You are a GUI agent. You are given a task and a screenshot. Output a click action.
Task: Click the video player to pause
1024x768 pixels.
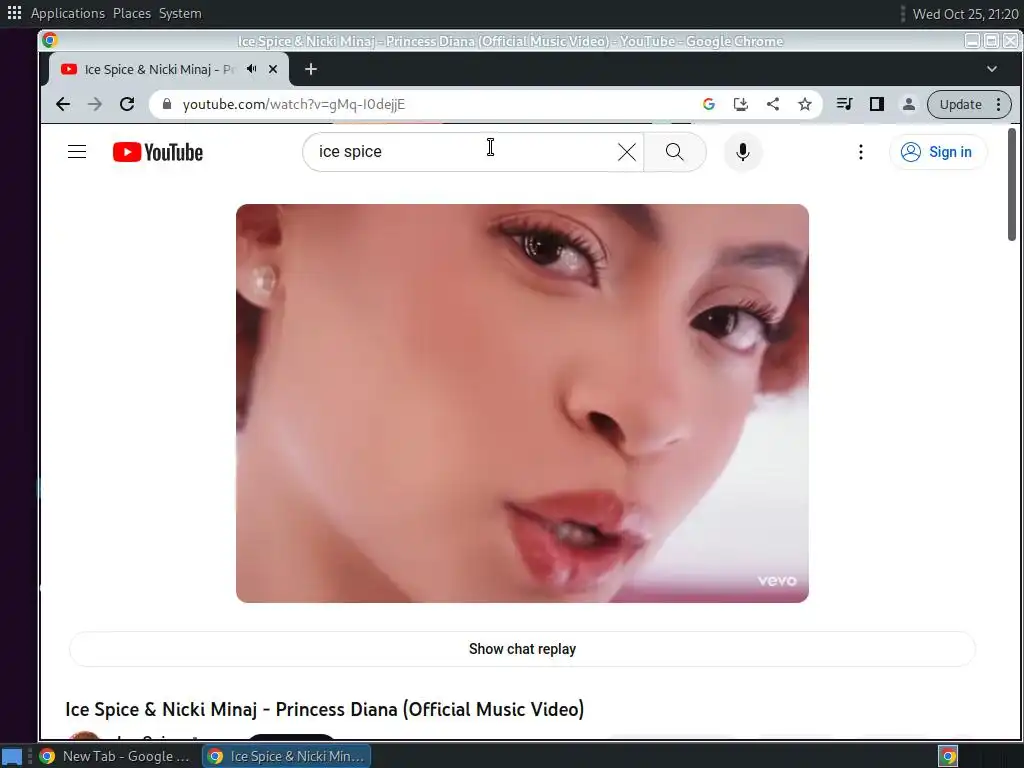click(522, 403)
